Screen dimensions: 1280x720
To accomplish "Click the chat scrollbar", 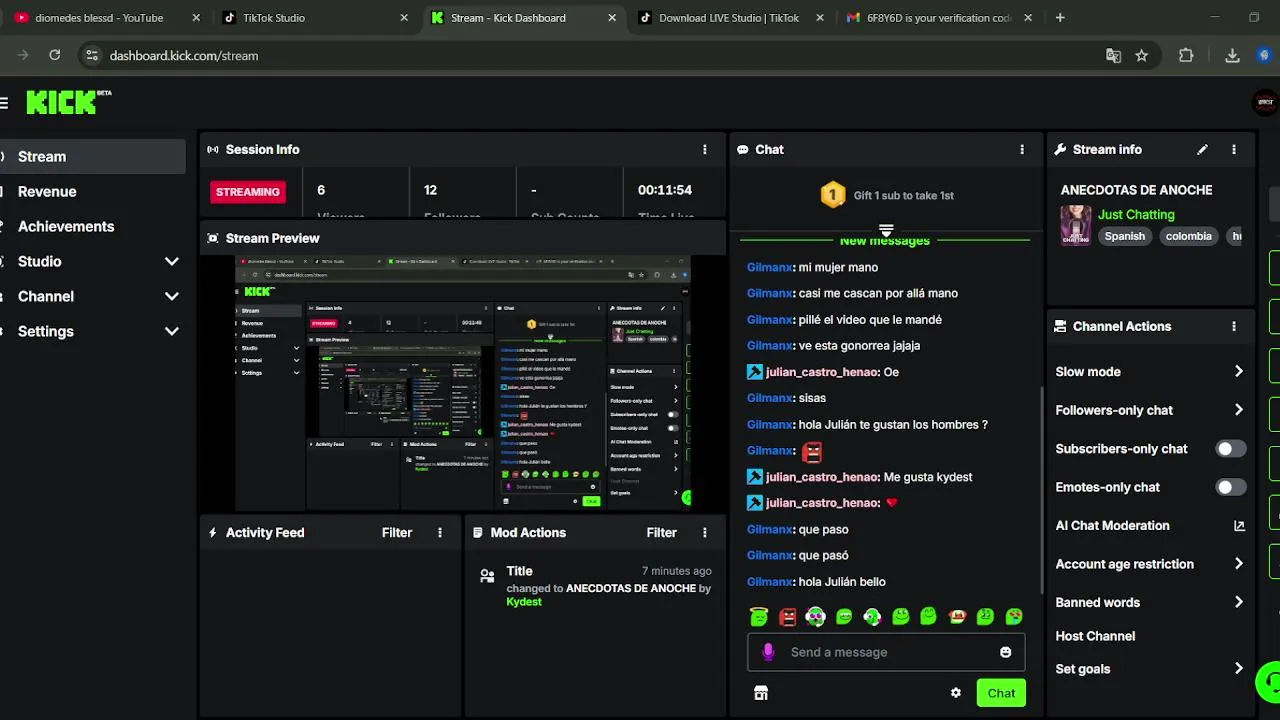I will click(x=1042, y=490).
